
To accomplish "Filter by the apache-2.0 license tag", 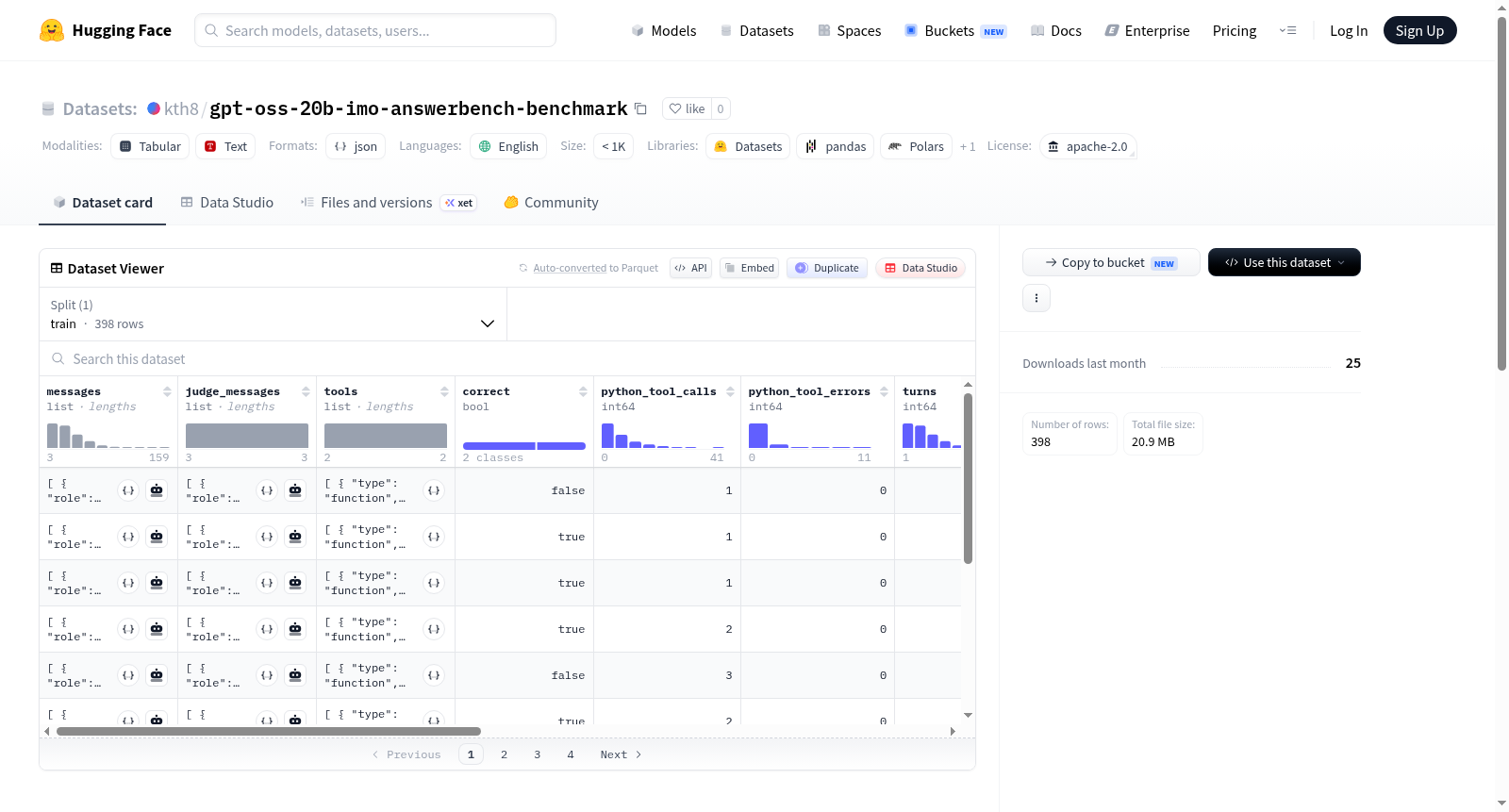I will (x=1087, y=146).
